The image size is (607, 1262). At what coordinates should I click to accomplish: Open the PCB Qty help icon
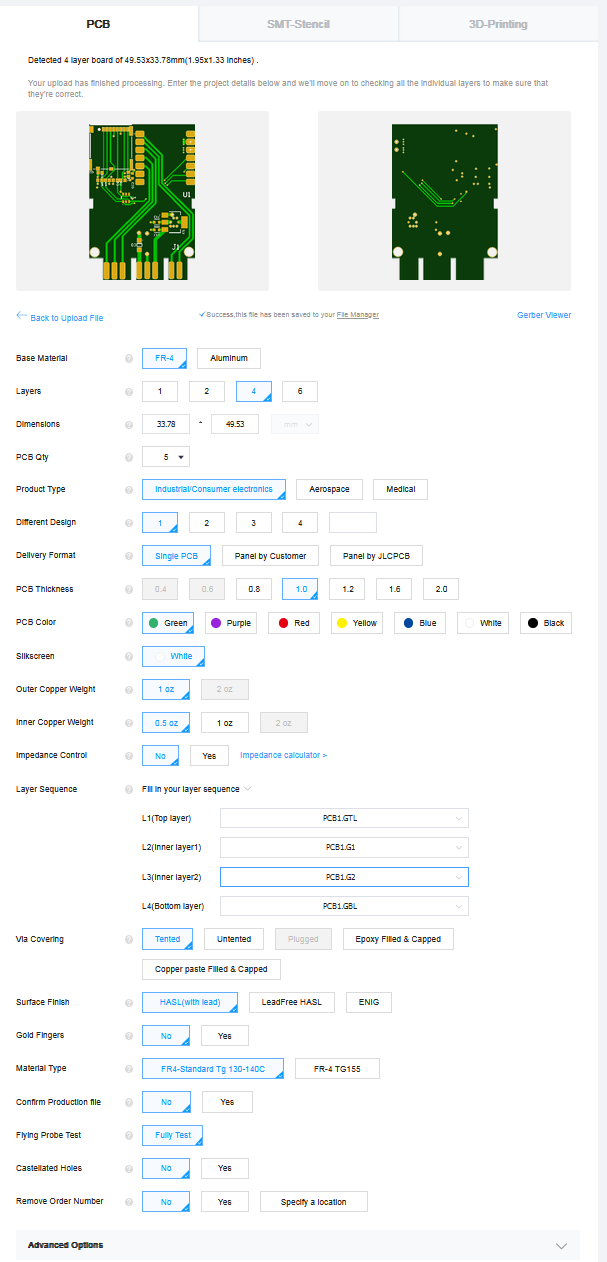(x=128, y=457)
